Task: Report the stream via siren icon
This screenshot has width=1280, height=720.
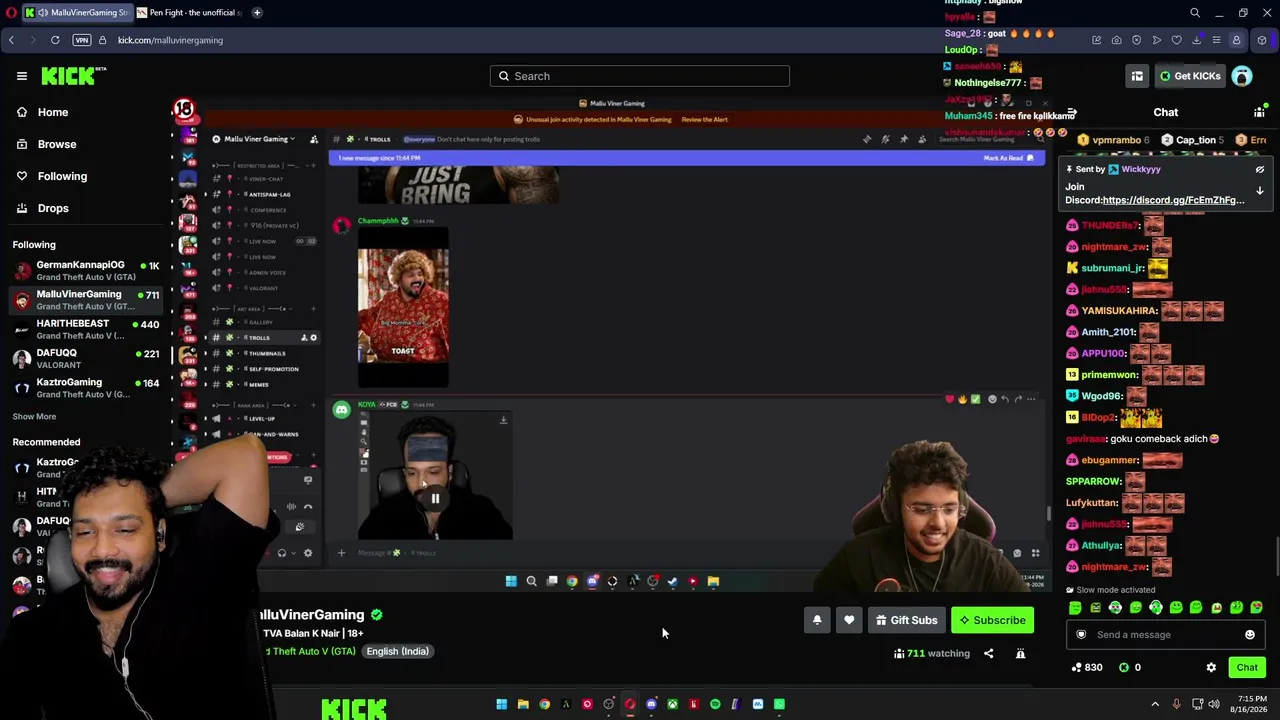Action: click(x=1020, y=653)
